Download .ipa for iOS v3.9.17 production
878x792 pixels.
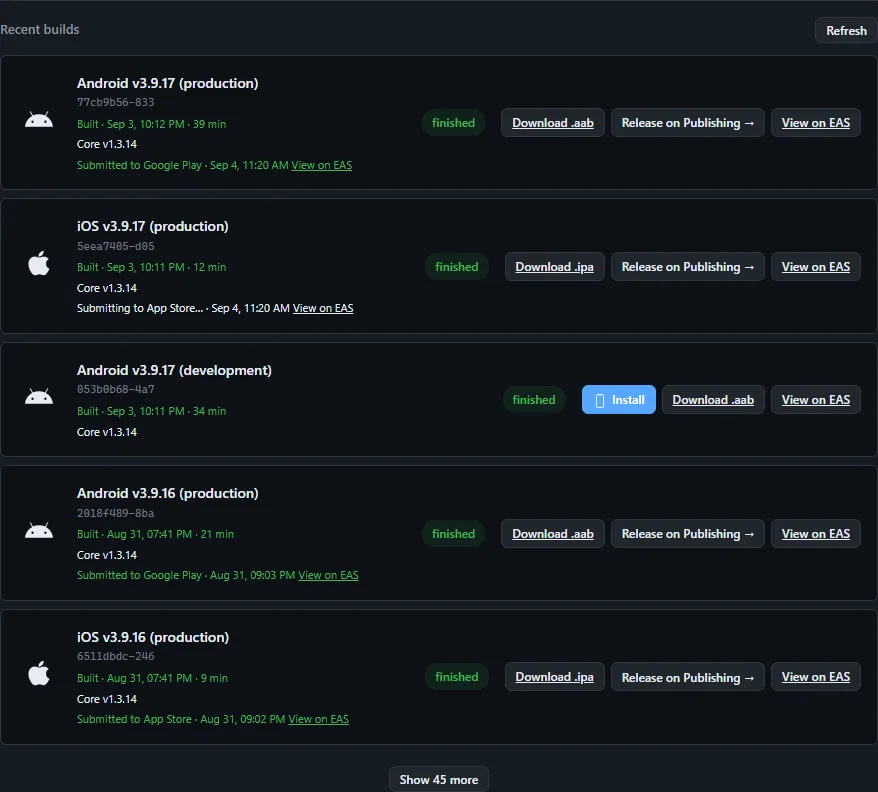click(554, 267)
